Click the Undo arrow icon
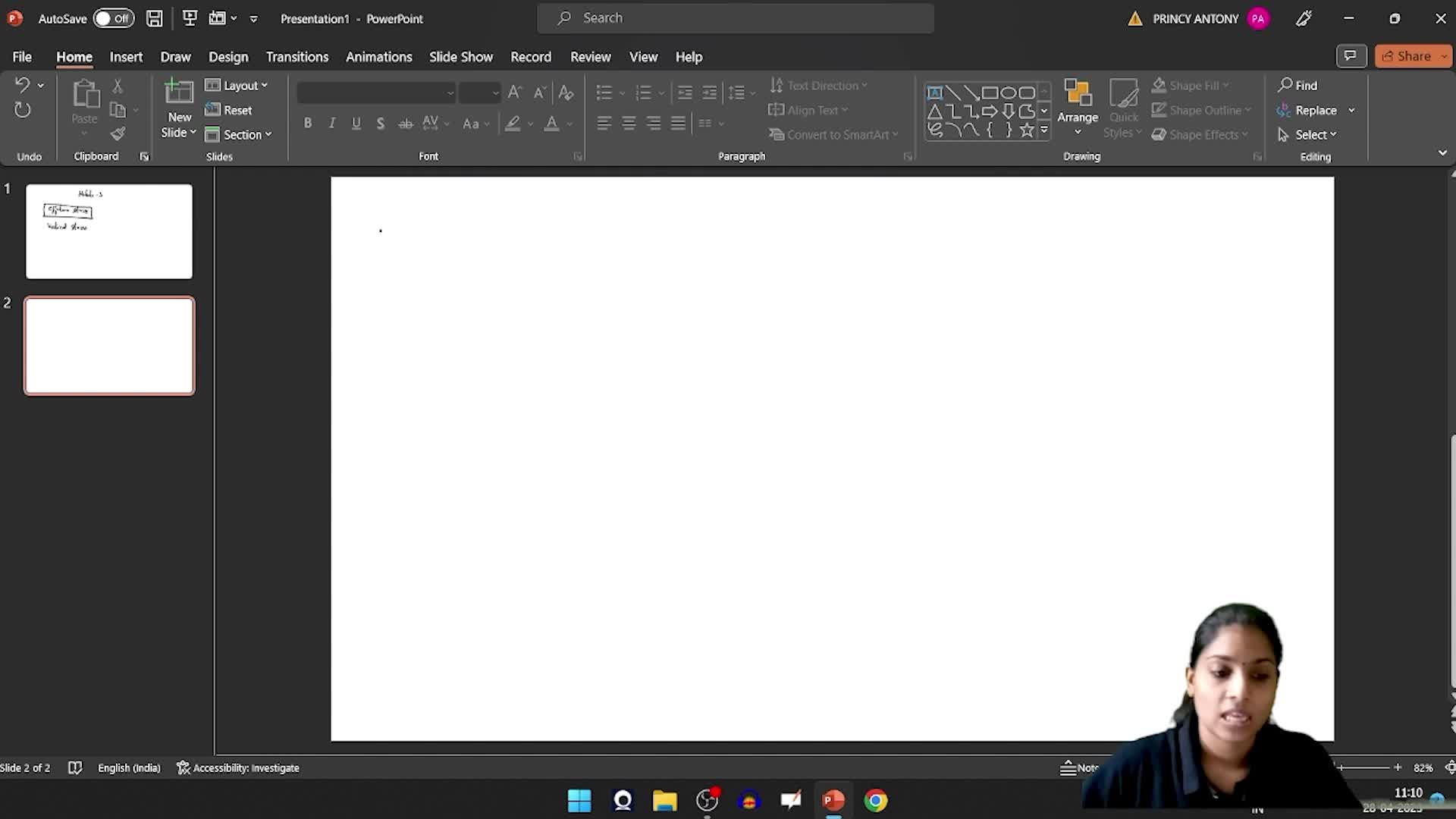 pos(22,85)
